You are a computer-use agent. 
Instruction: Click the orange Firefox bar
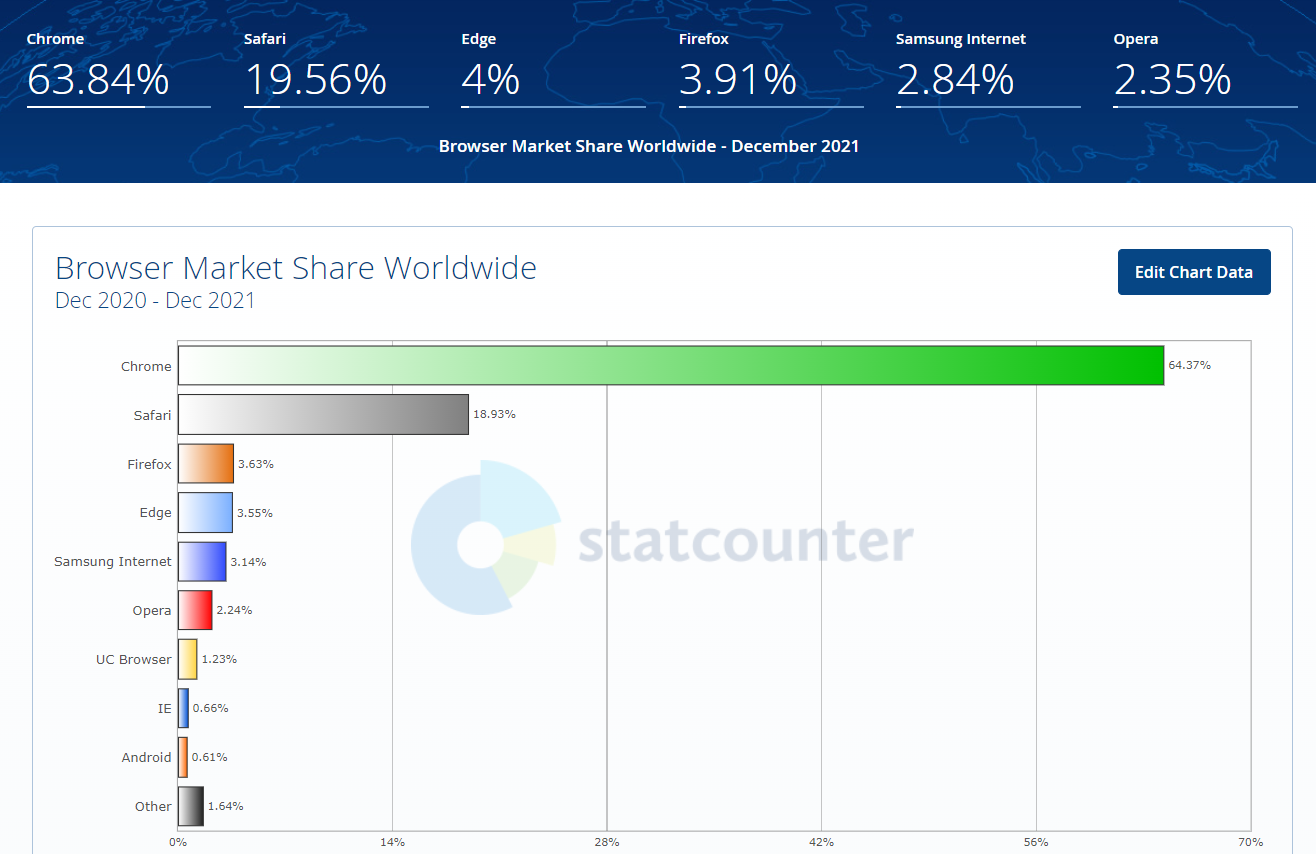pos(206,463)
